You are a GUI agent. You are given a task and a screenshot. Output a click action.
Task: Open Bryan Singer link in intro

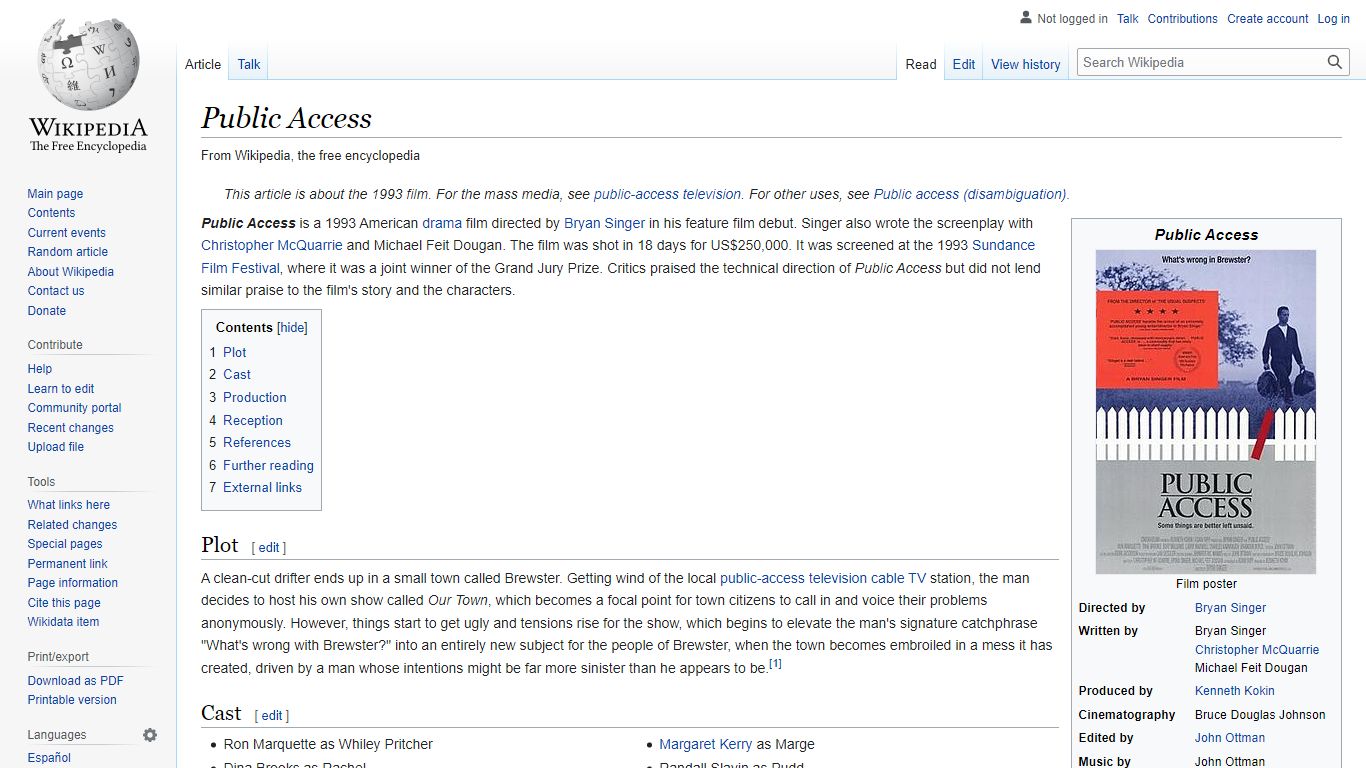click(x=604, y=223)
